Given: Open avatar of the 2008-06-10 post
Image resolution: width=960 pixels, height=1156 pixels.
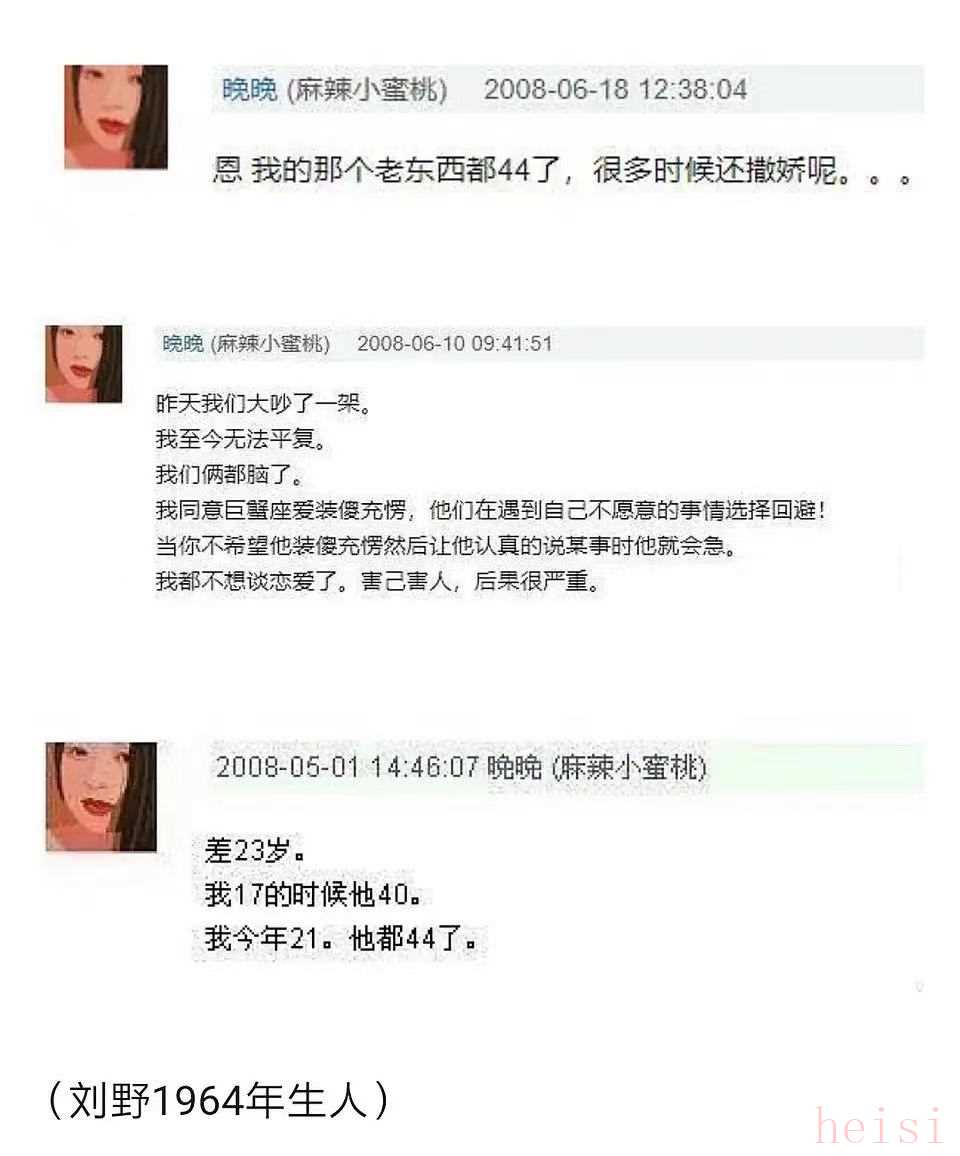Looking at the screenshot, I should click(83, 364).
